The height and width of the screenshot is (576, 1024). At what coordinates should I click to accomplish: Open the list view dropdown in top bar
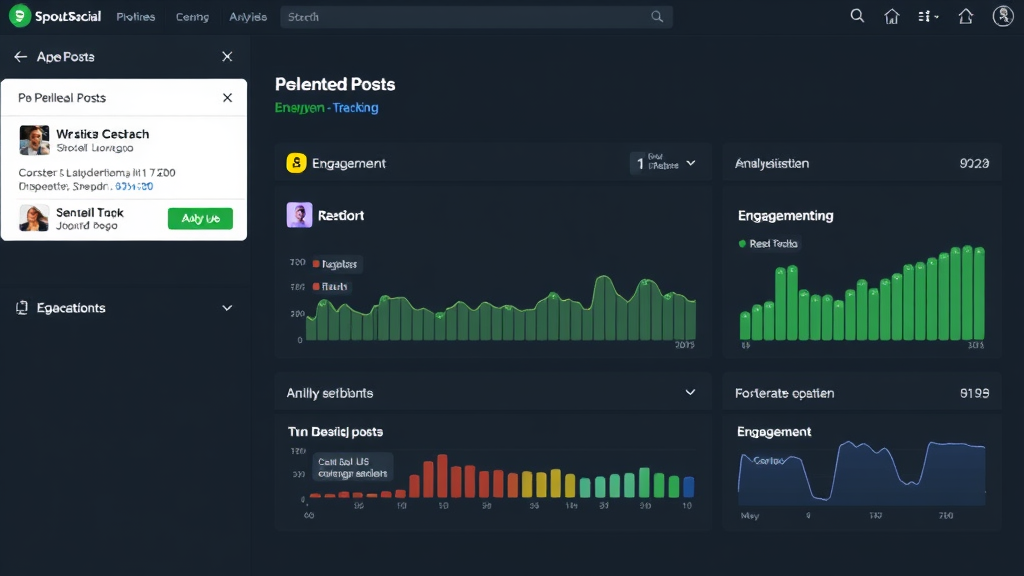coord(927,17)
